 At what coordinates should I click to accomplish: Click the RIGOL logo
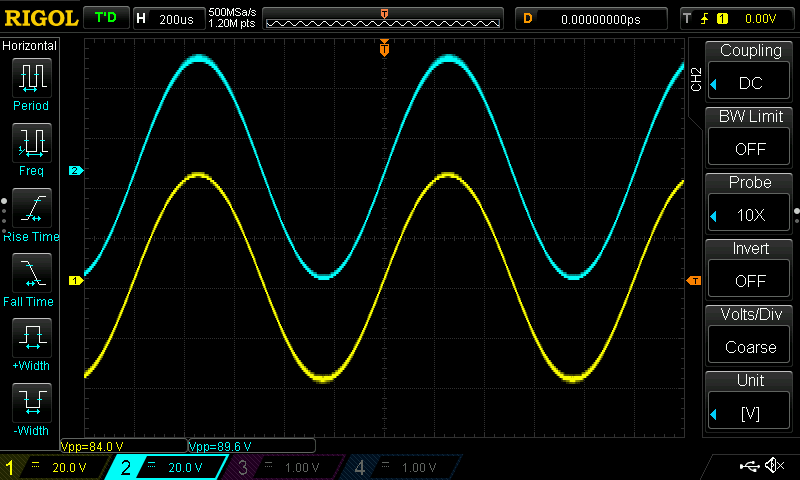click(x=41, y=18)
